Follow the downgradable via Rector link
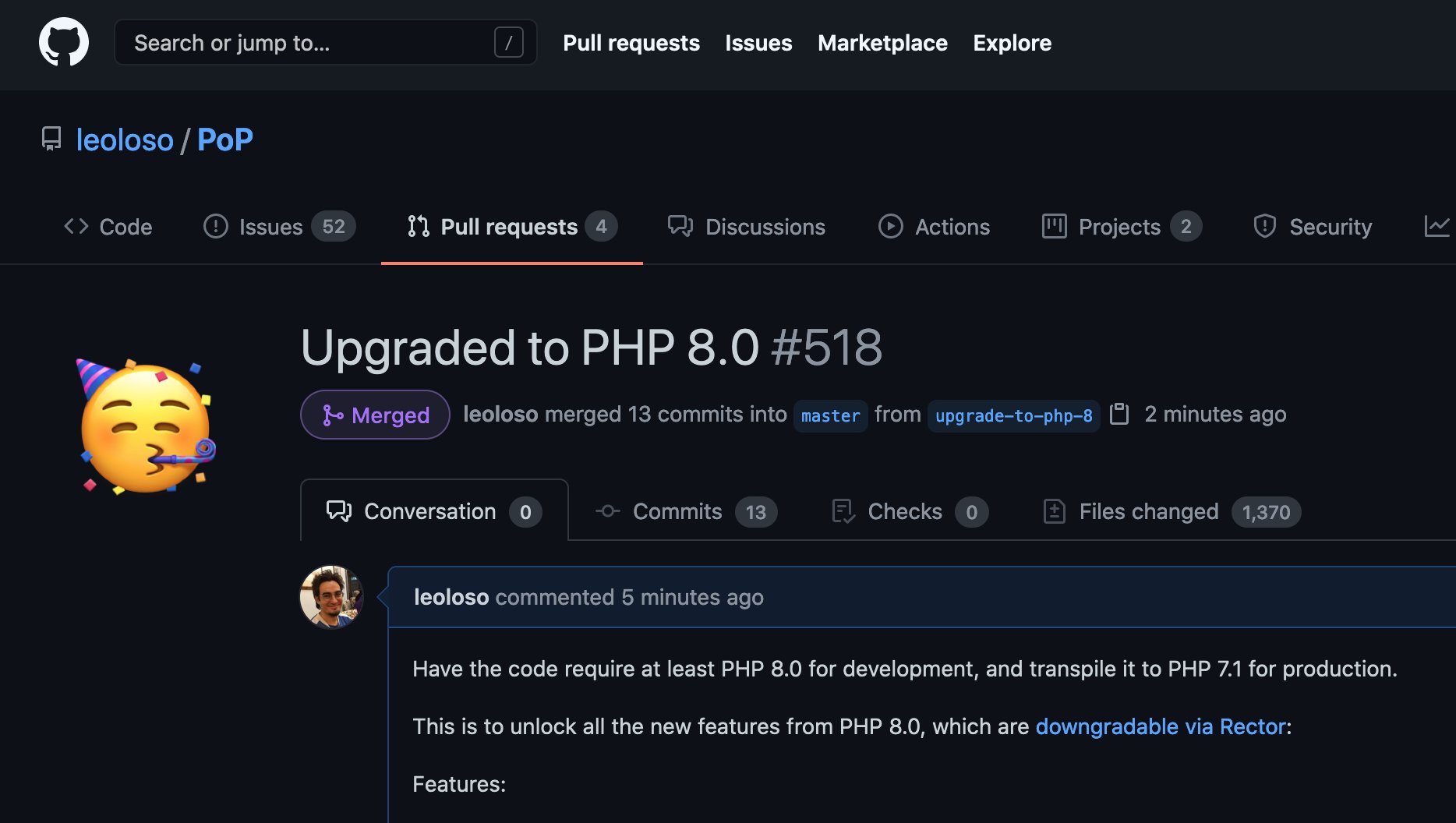Screen dimensions: 1456x823 (1161, 726)
